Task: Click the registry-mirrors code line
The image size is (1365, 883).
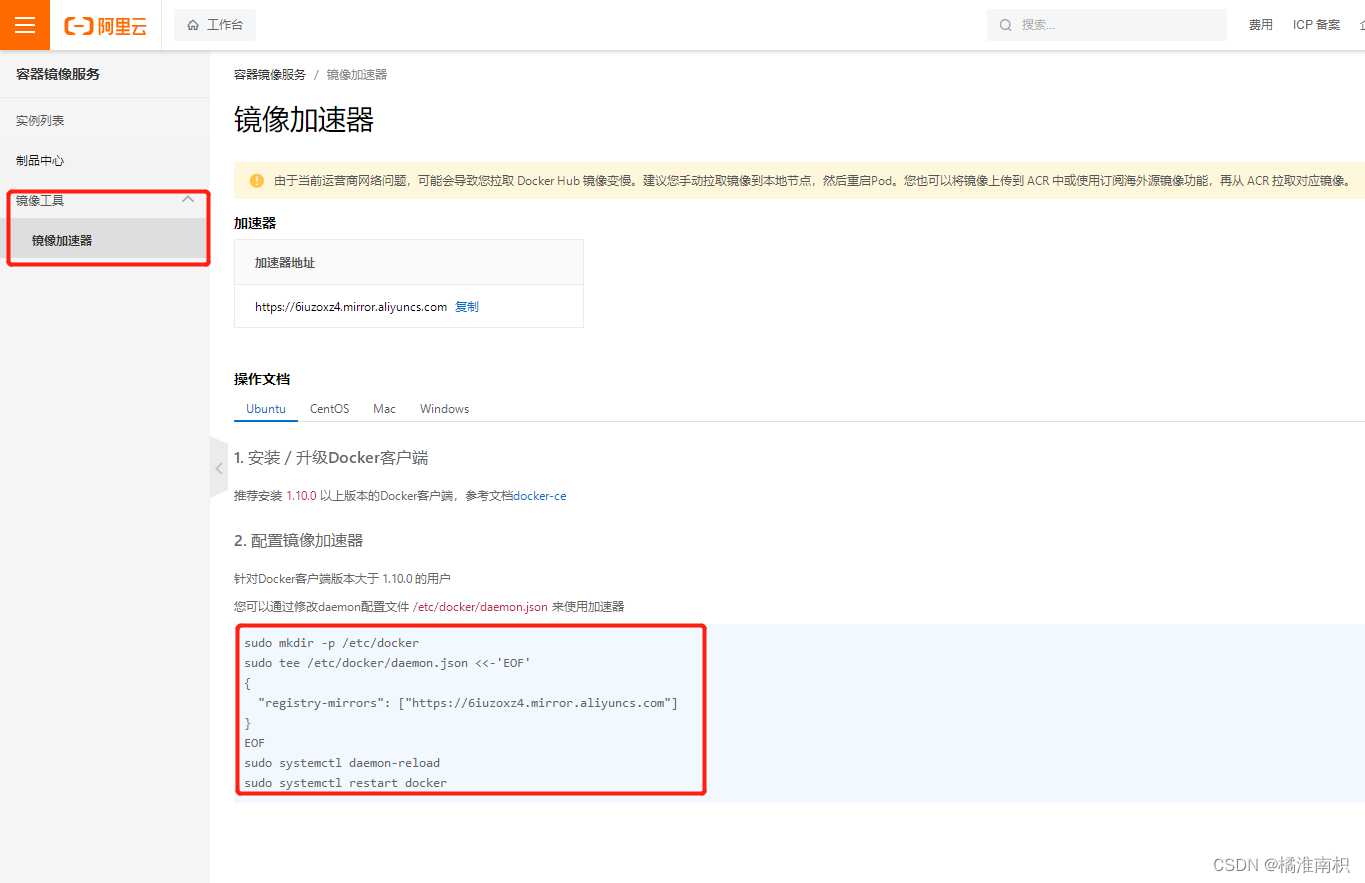Action: coord(468,703)
